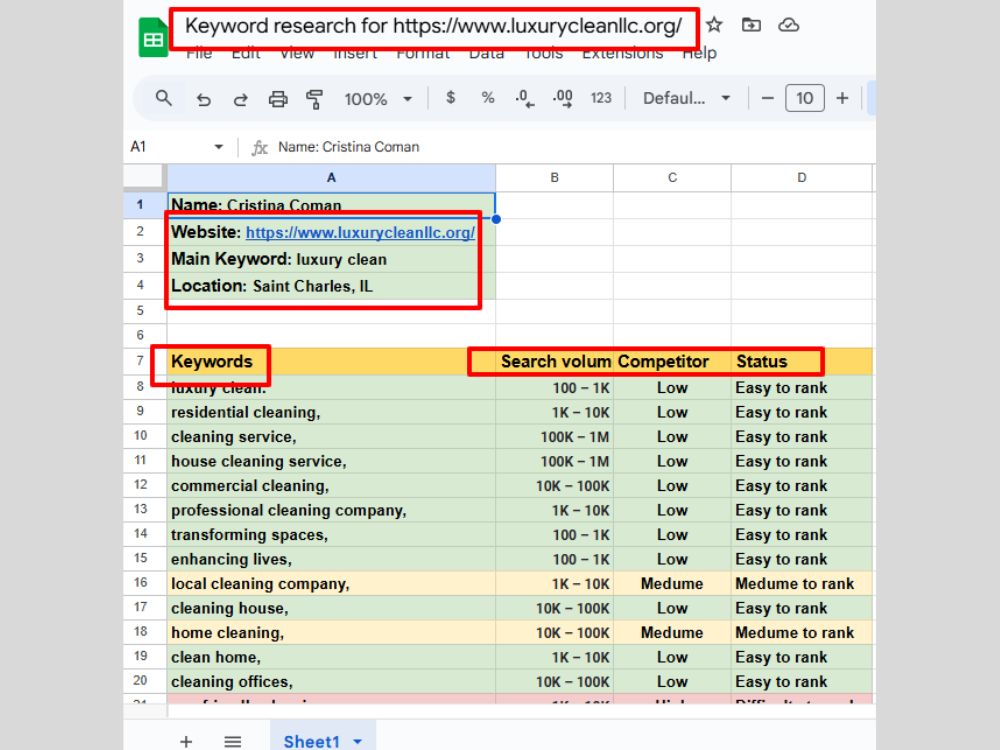This screenshot has width=1000, height=750.
Task: Select the 'home cleaning,' cell
Action: point(331,633)
